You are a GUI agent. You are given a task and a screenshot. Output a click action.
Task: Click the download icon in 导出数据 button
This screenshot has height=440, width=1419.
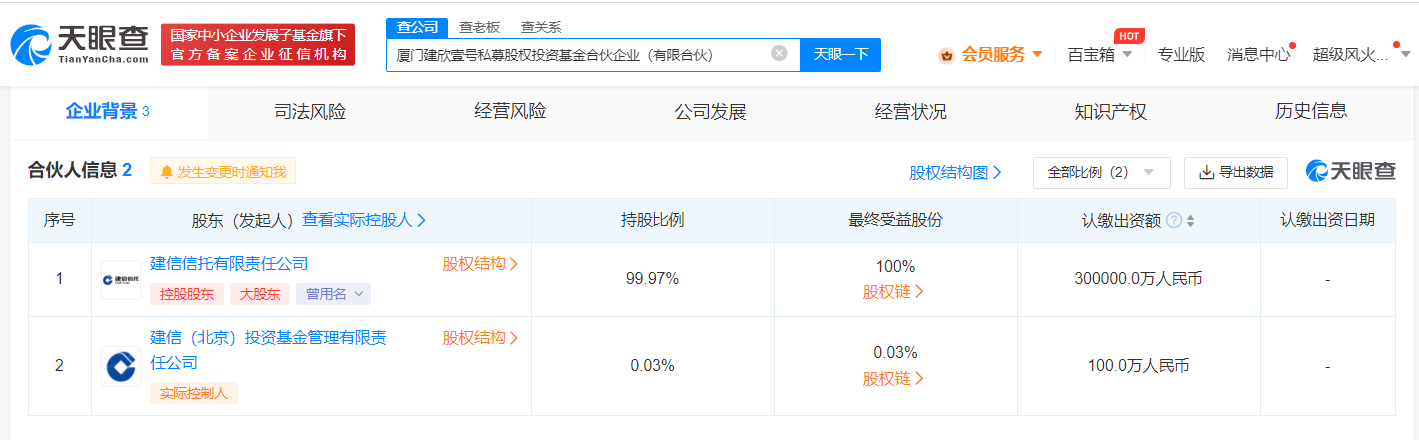click(1206, 172)
